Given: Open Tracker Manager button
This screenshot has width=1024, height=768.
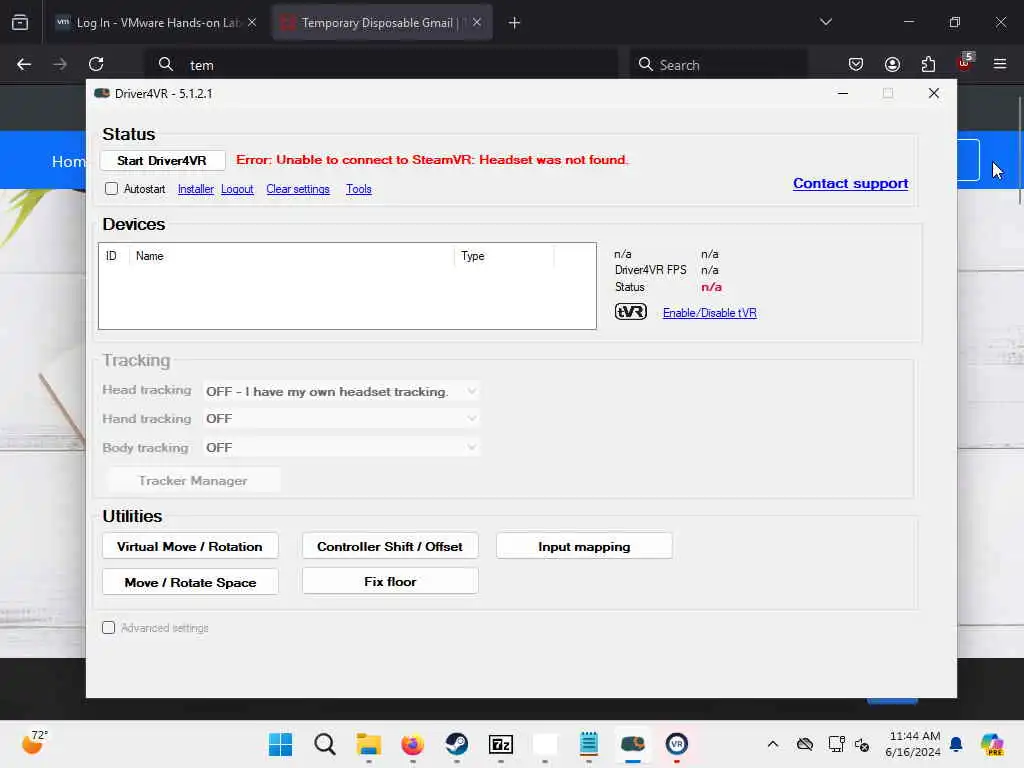Looking at the screenshot, I should 193,481.
